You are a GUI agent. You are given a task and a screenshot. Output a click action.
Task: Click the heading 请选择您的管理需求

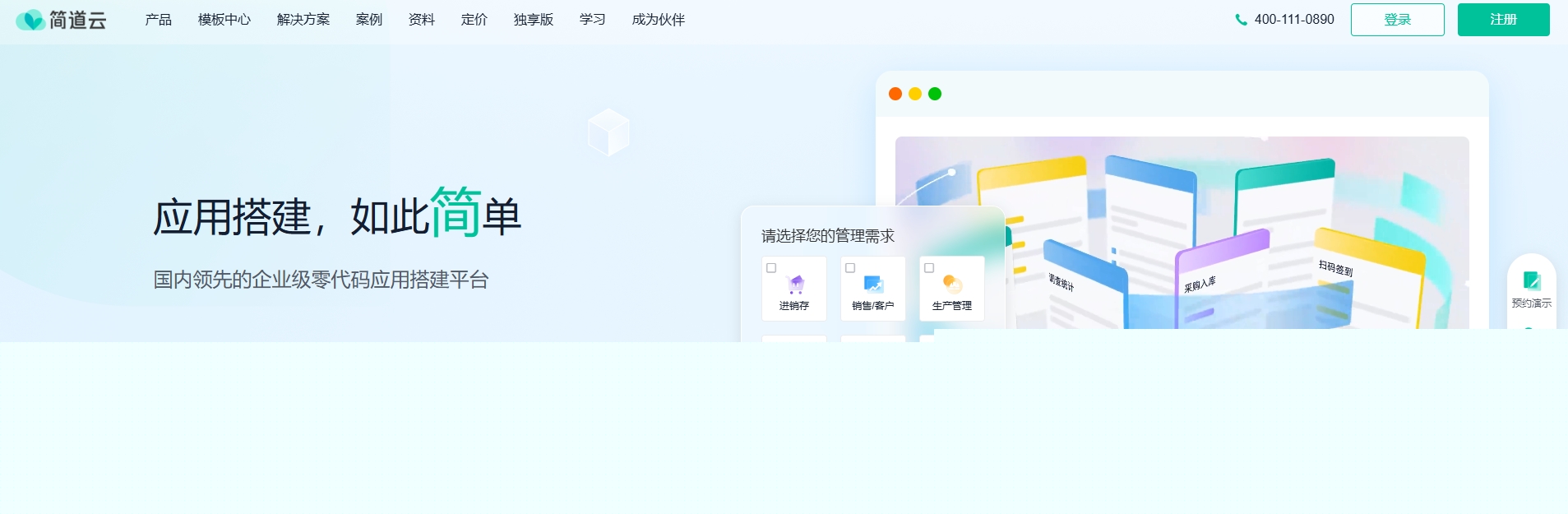coord(828,236)
